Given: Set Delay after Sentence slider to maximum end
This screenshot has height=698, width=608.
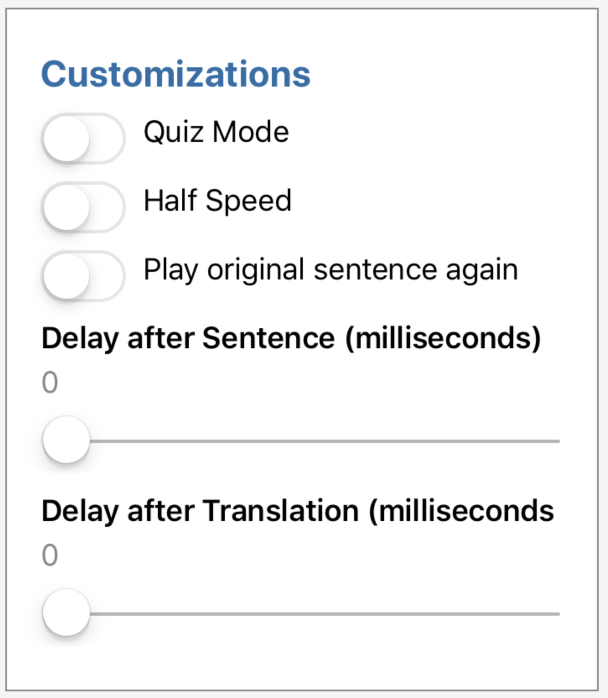Looking at the screenshot, I should coord(558,440).
